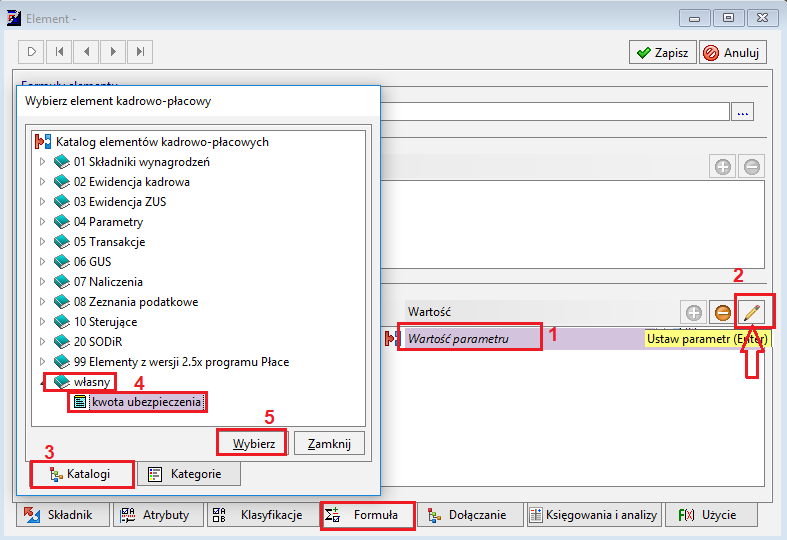Image resolution: width=787 pixels, height=540 pixels.
Task: Click the pencil Ustaw parametr icon
Action: (752, 313)
